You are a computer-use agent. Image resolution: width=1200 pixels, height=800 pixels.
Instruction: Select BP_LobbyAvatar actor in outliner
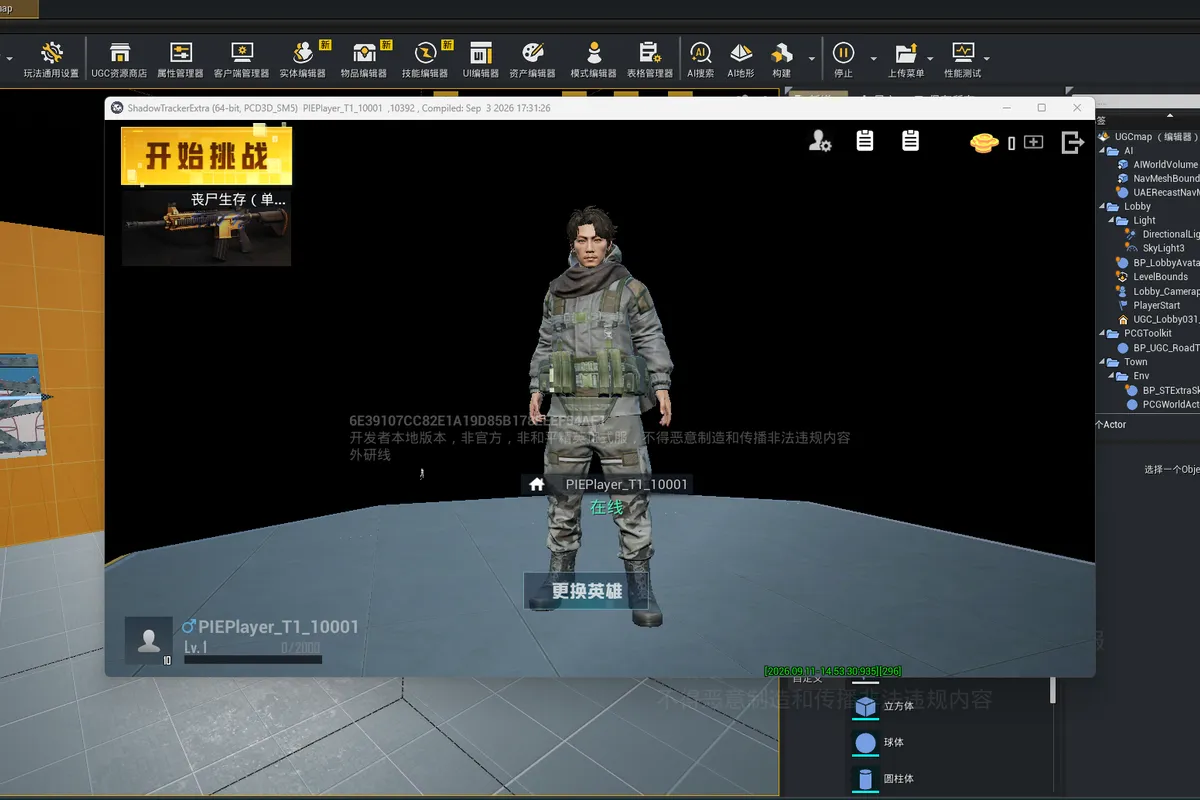[x=1158, y=263]
